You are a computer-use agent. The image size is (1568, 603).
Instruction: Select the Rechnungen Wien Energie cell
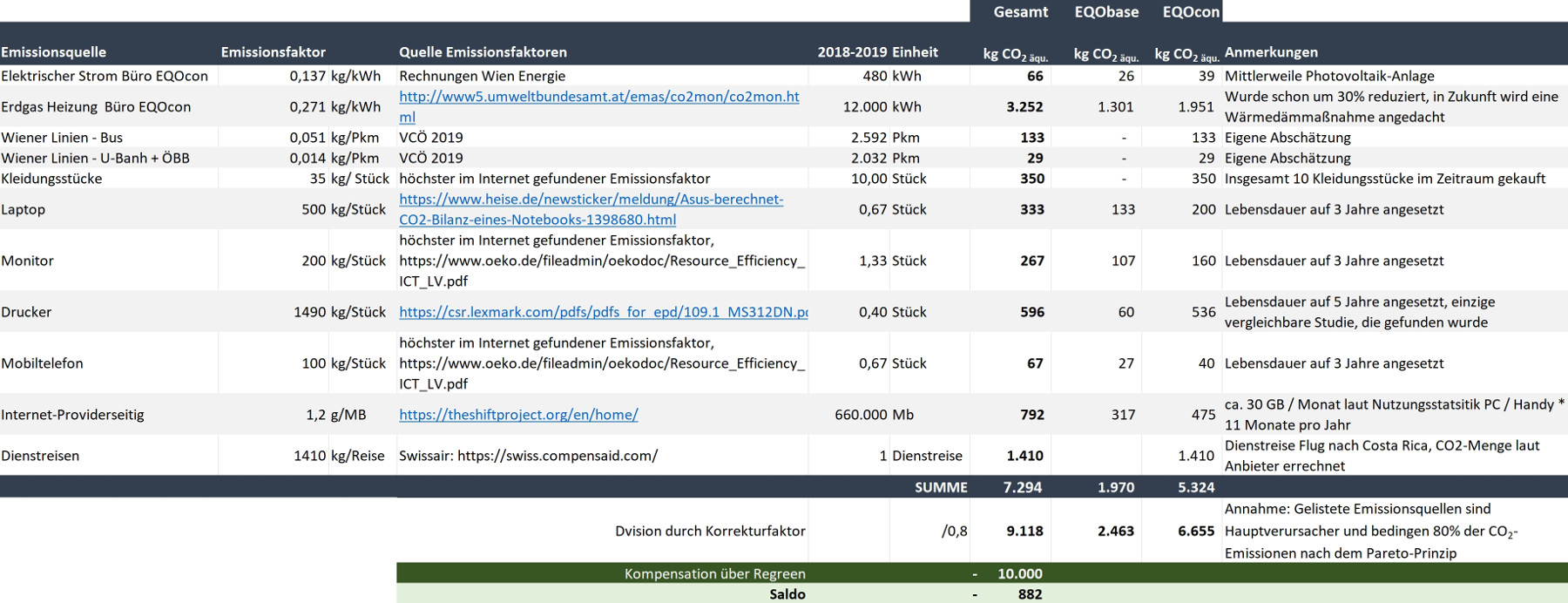coord(482,76)
